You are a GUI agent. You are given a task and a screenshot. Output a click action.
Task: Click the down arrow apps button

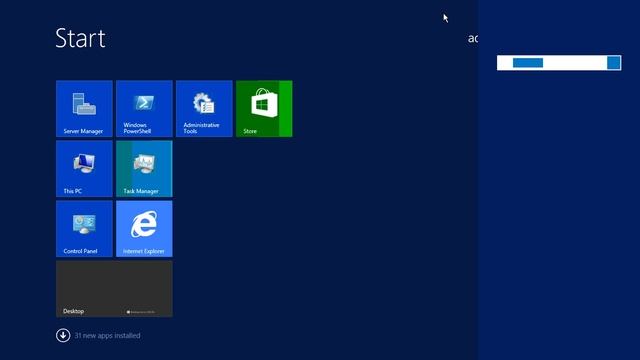tap(63, 336)
